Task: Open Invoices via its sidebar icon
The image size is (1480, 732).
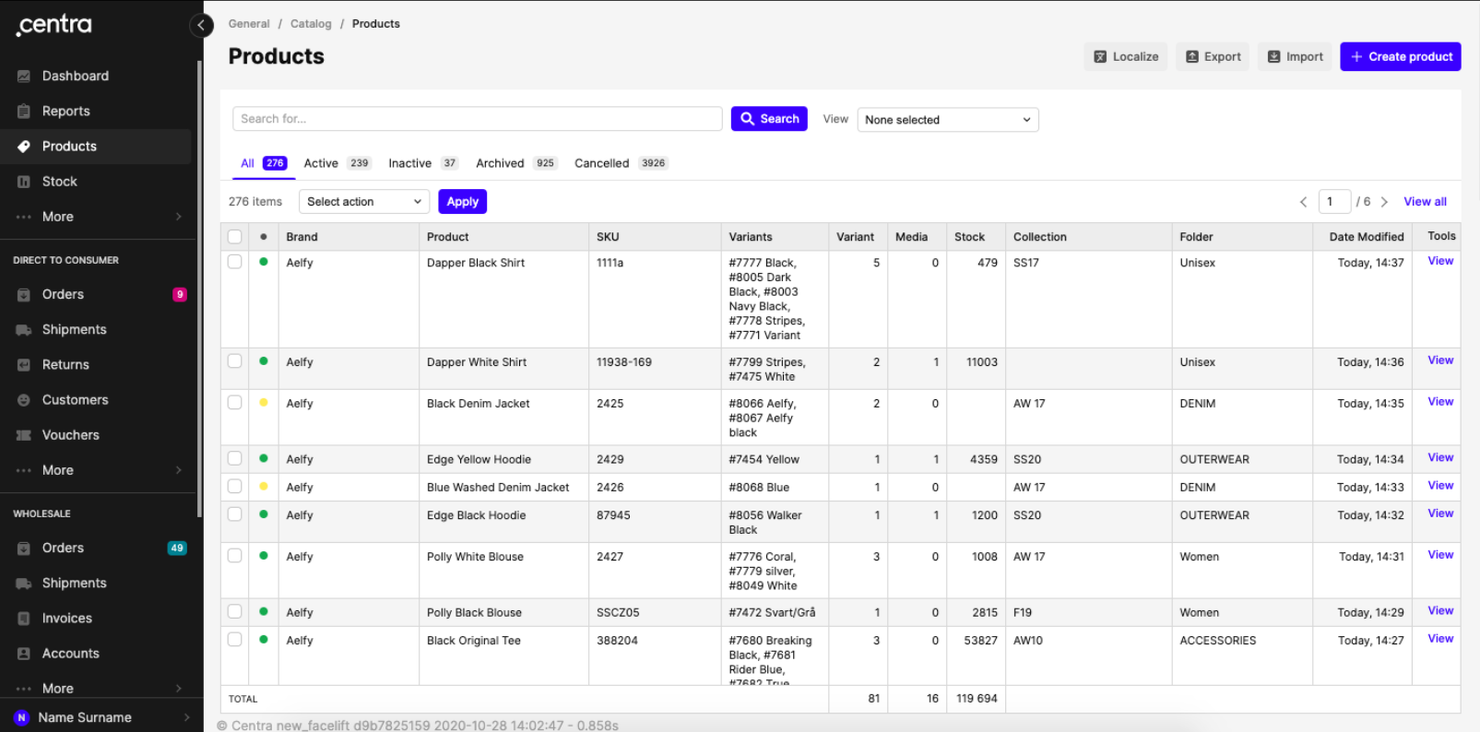Action: (x=24, y=618)
